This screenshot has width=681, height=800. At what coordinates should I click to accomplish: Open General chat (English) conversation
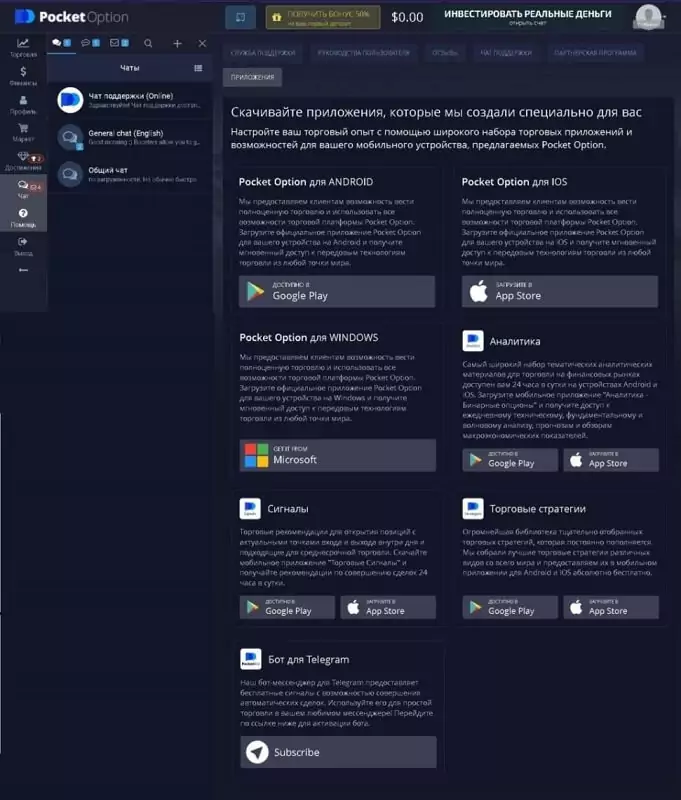pyautogui.click(x=128, y=138)
